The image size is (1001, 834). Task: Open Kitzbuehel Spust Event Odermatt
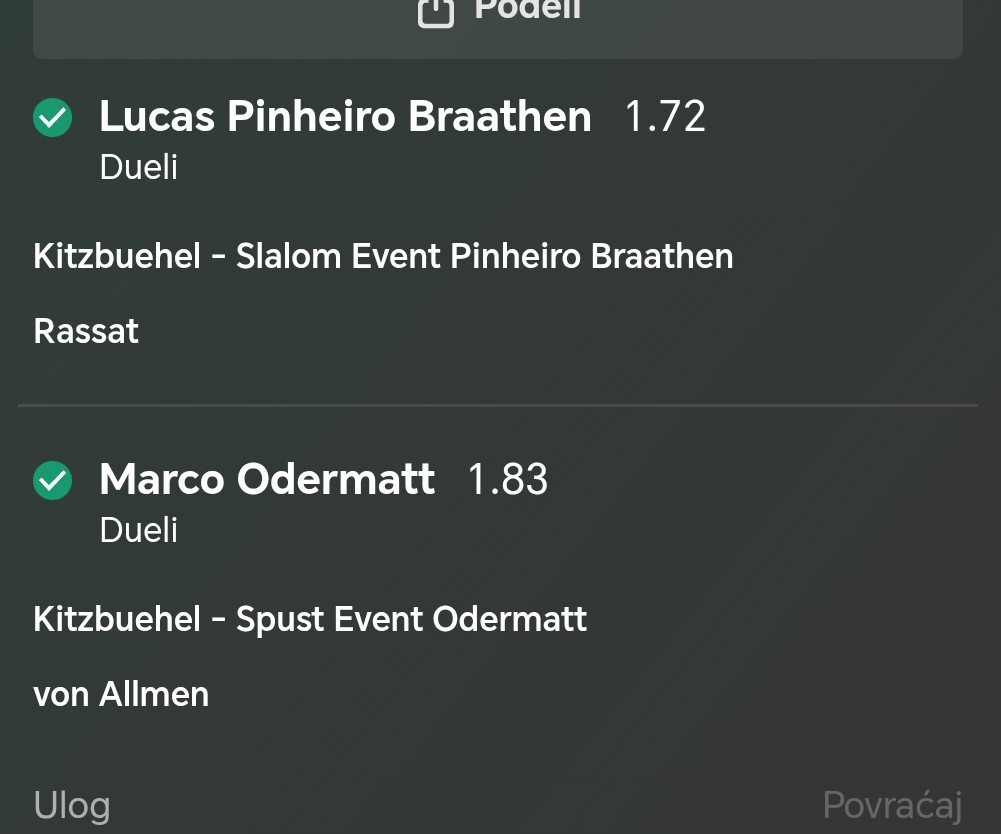click(310, 619)
